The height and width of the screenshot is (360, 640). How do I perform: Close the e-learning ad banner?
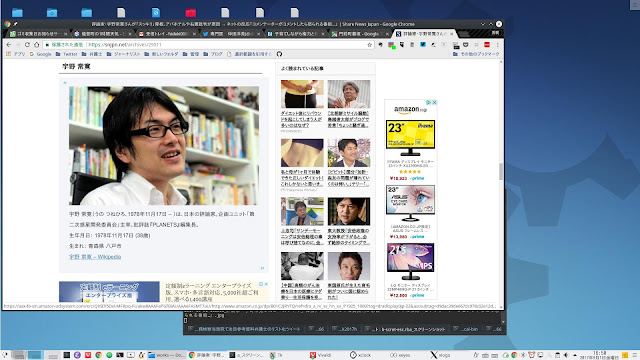point(266,284)
